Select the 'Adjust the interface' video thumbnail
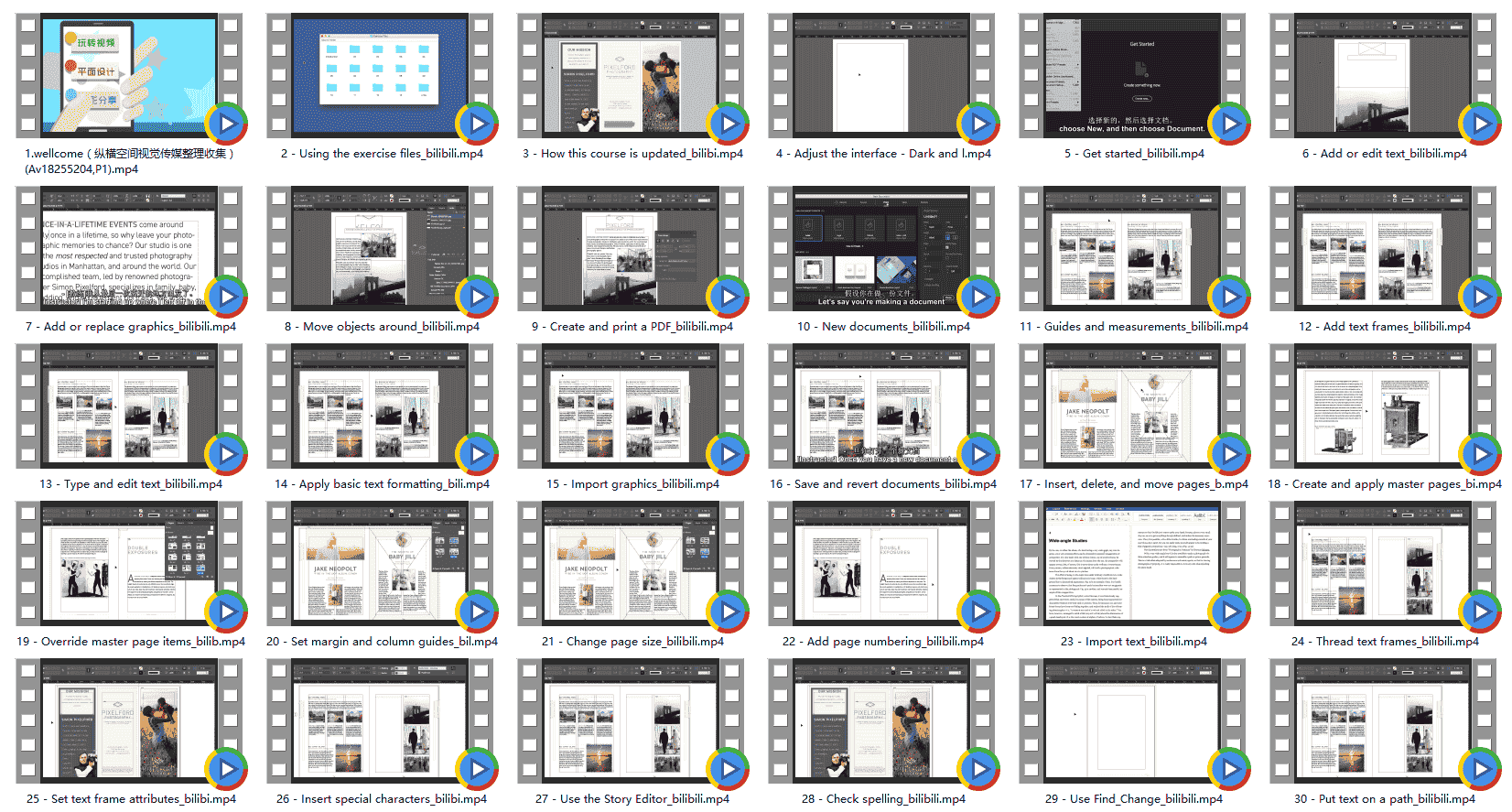The height and width of the screenshot is (812, 1512). tap(881, 76)
